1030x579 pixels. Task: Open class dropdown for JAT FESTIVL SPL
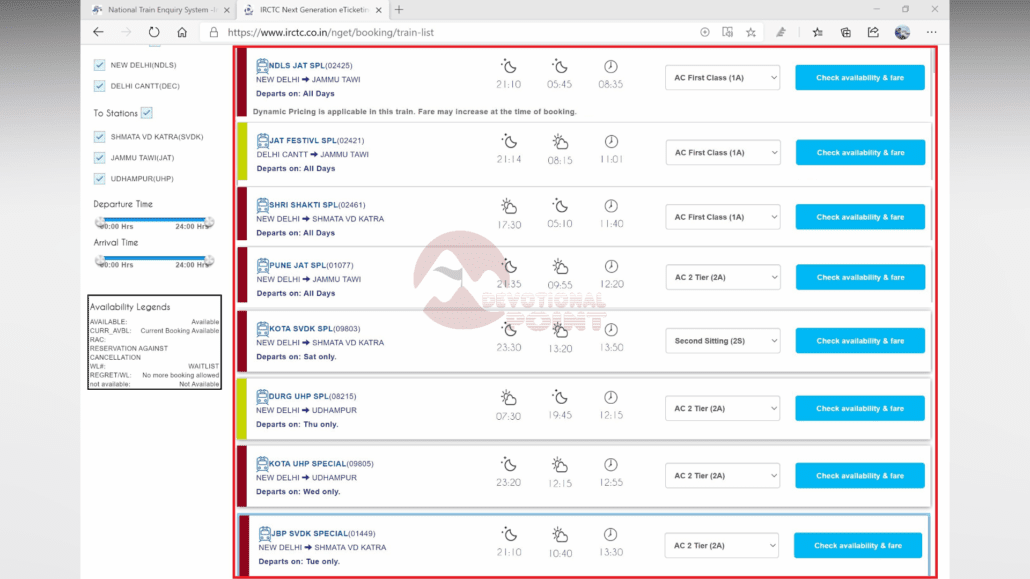click(723, 152)
